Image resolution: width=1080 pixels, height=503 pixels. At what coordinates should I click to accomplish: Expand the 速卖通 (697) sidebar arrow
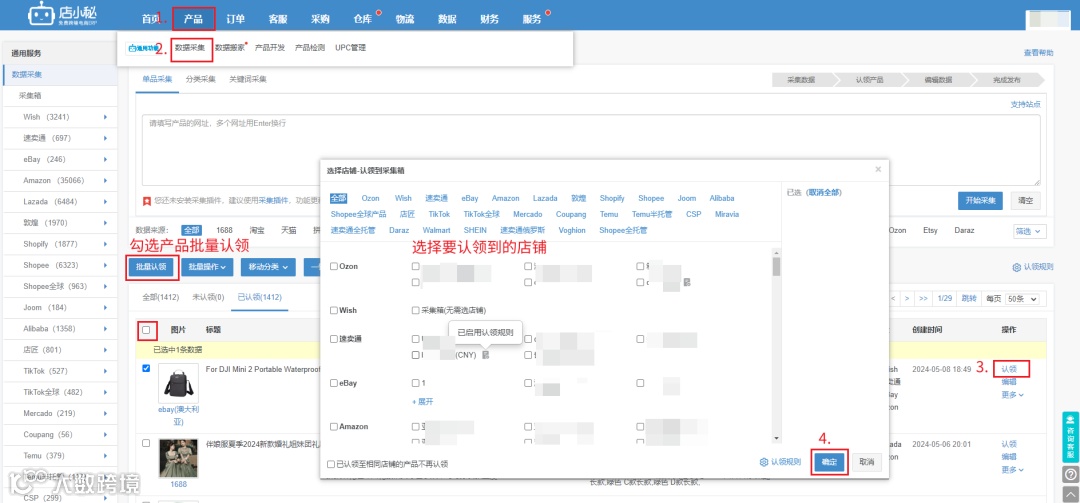(x=105, y=138)
